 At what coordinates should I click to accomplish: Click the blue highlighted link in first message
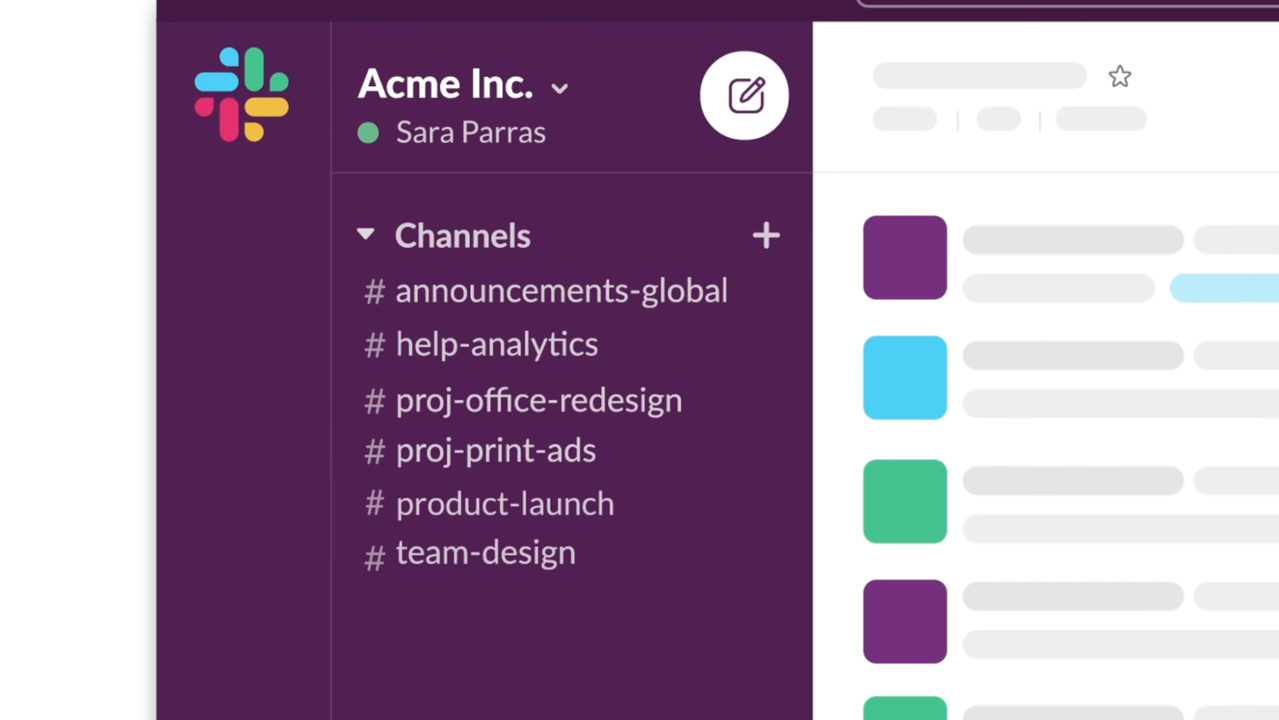pos(1223,289)
